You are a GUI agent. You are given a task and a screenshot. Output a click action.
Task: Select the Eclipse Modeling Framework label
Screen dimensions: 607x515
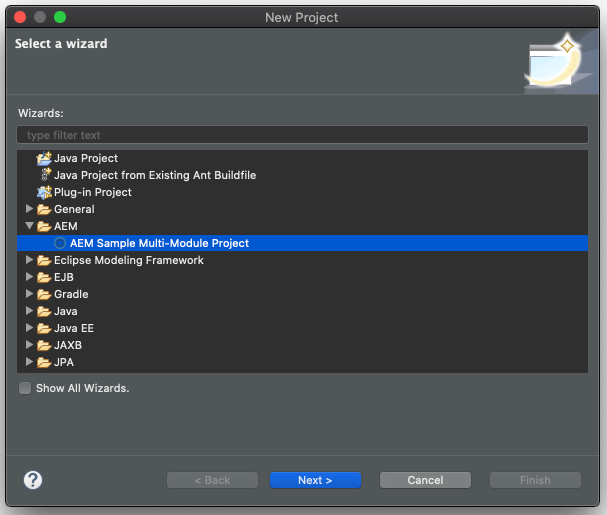point(129,260)
